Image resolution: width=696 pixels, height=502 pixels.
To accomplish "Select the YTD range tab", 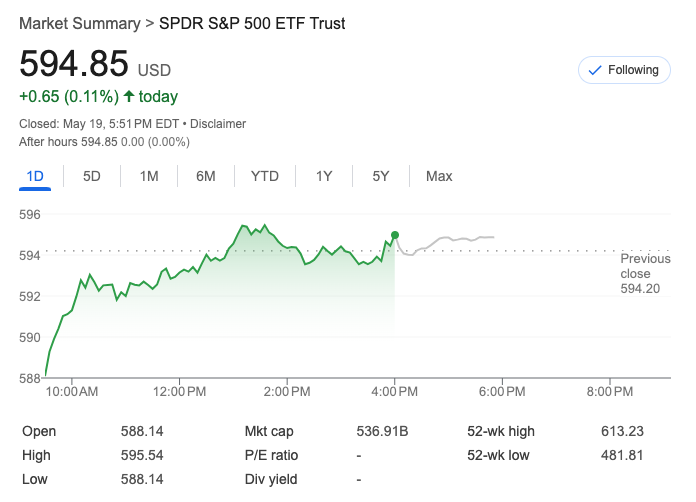I will coord(264,176).
